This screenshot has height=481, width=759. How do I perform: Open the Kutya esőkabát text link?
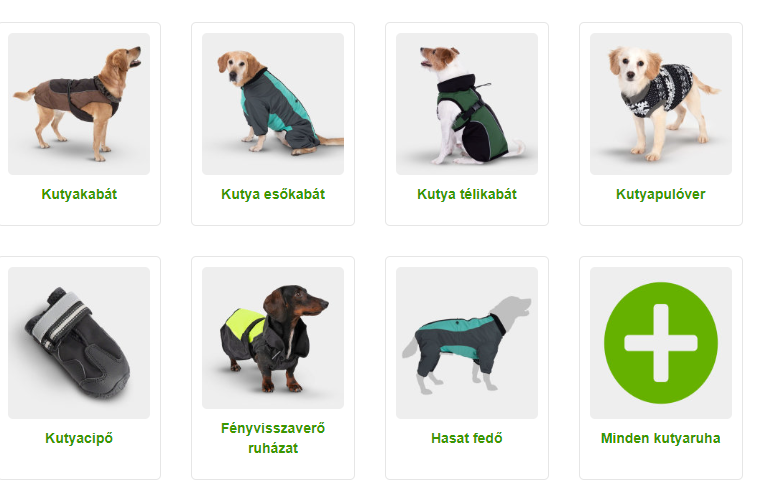(x=273, y=195)
